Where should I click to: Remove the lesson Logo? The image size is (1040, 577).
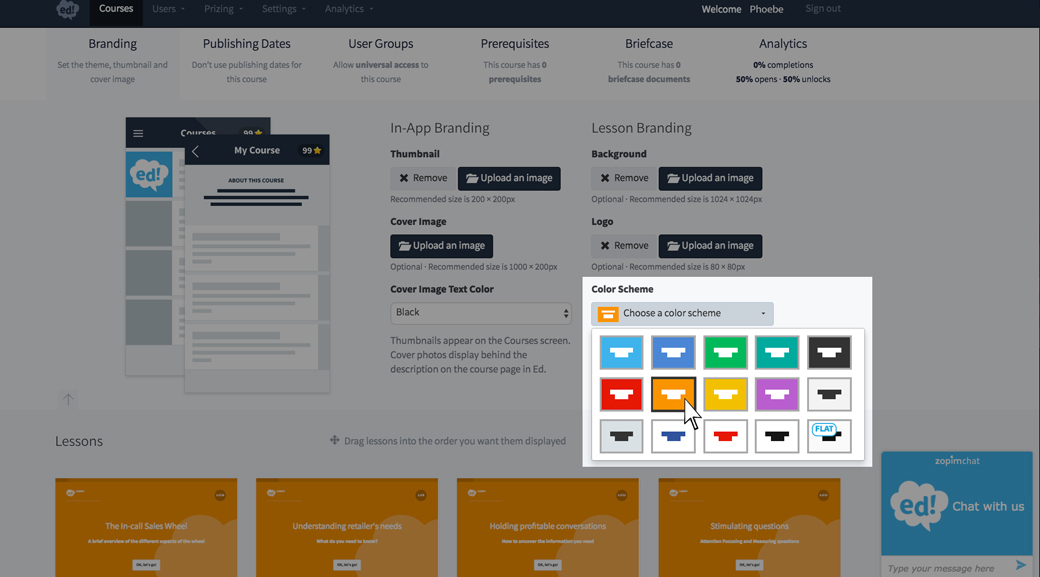(624, 246)
